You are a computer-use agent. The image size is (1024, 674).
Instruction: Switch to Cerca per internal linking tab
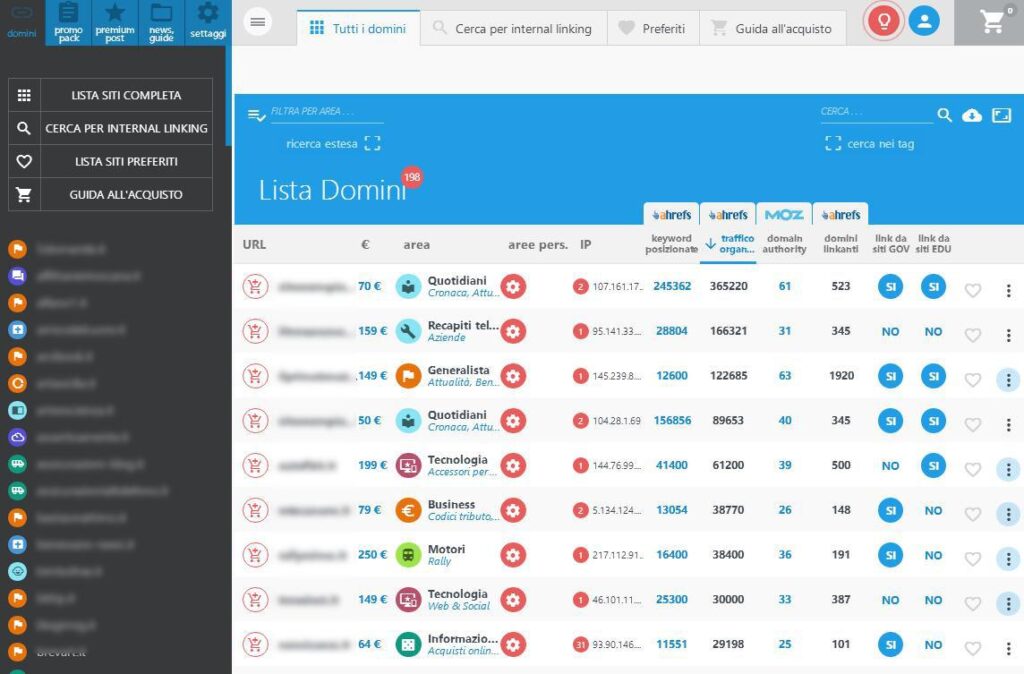coord(511,29)
